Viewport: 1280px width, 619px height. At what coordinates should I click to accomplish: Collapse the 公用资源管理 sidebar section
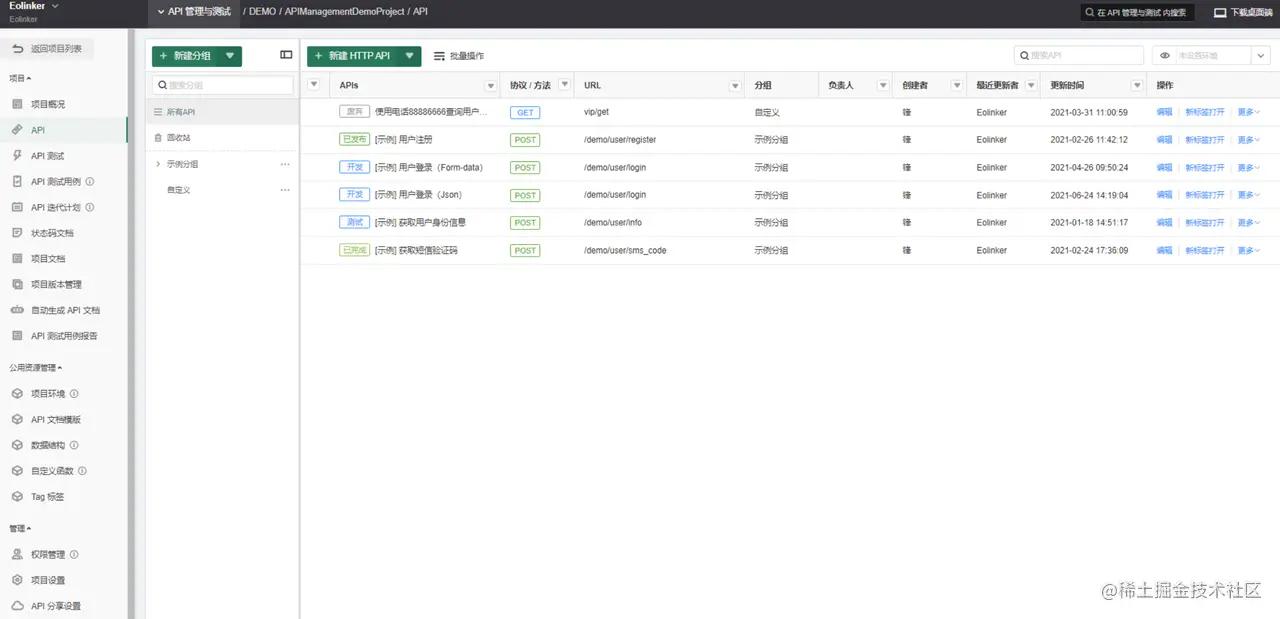(36, 368)
